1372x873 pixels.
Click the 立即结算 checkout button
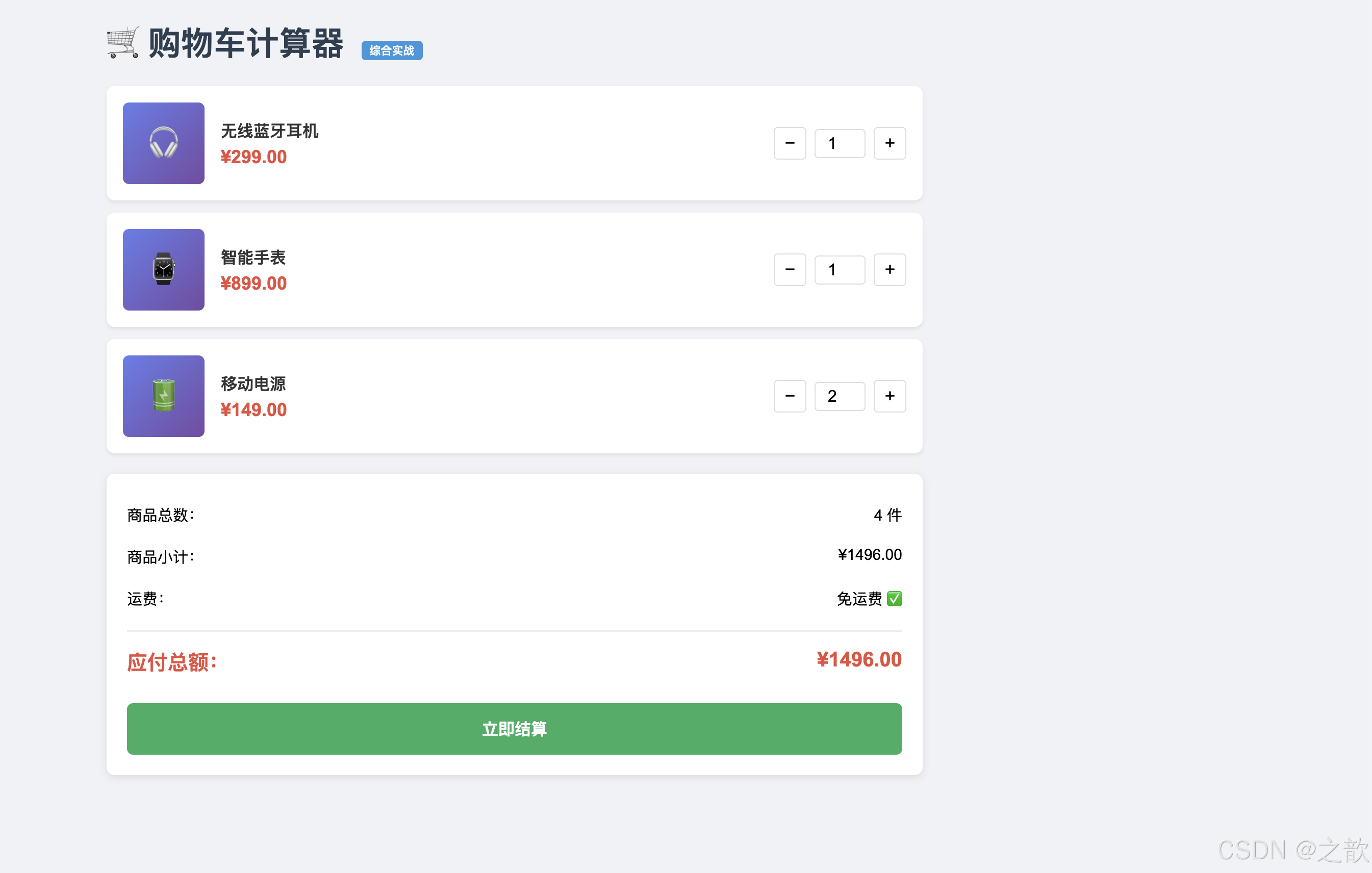(x=514, y=728)
